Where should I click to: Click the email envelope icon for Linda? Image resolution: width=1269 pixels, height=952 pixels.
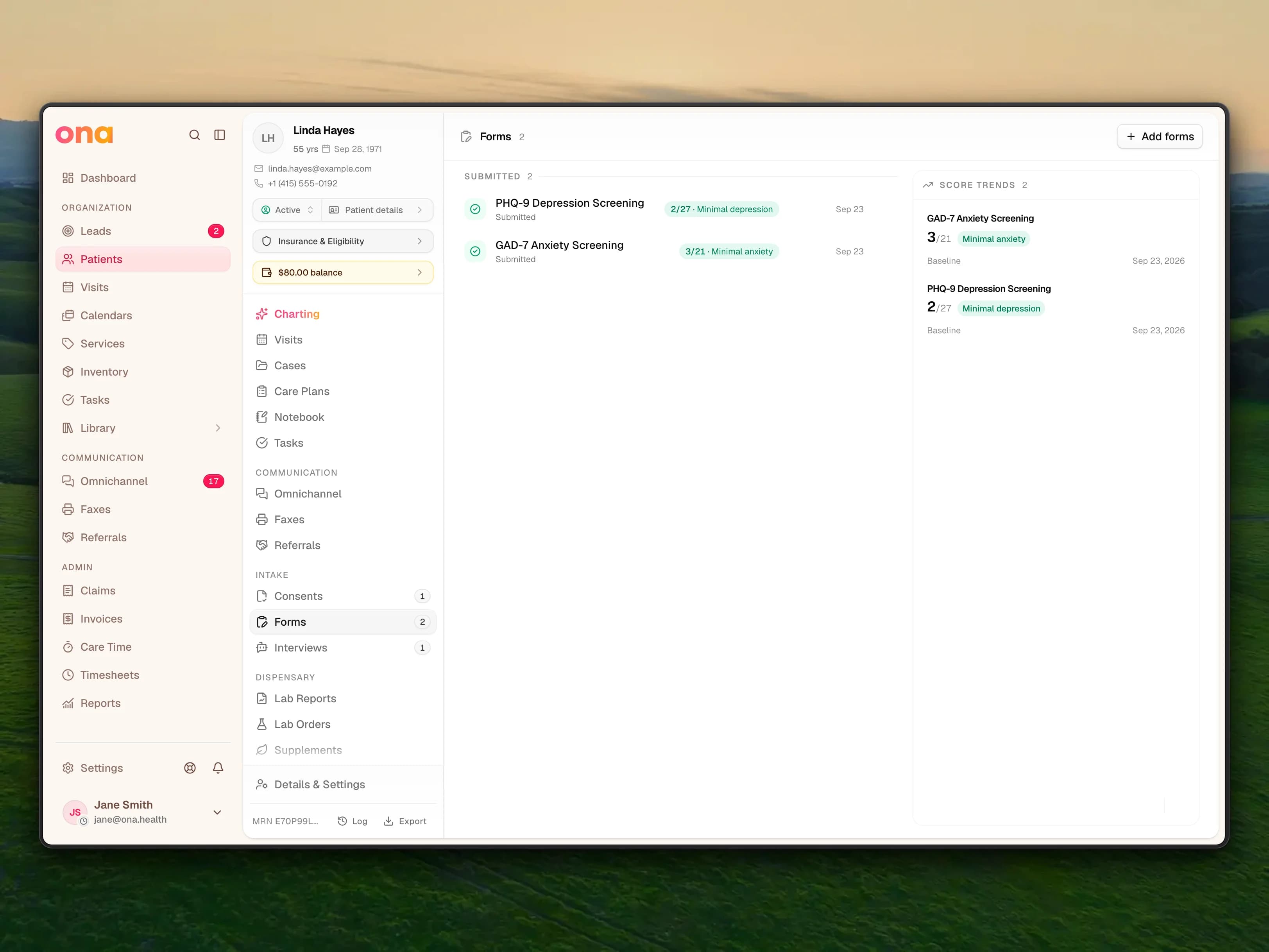[x=259, y=168]
